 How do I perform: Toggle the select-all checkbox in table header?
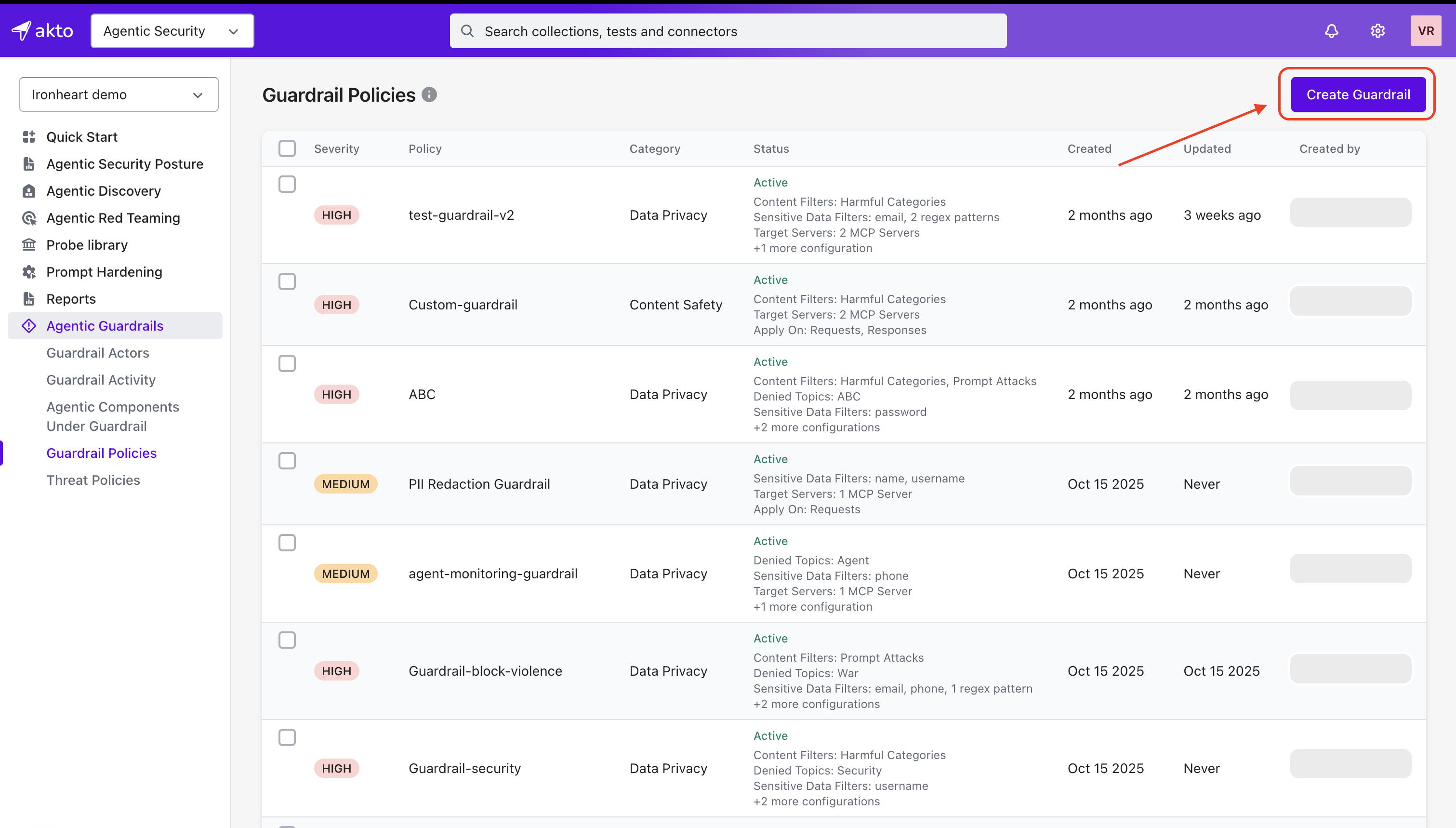pyautogui.click(x=287, y=148)
